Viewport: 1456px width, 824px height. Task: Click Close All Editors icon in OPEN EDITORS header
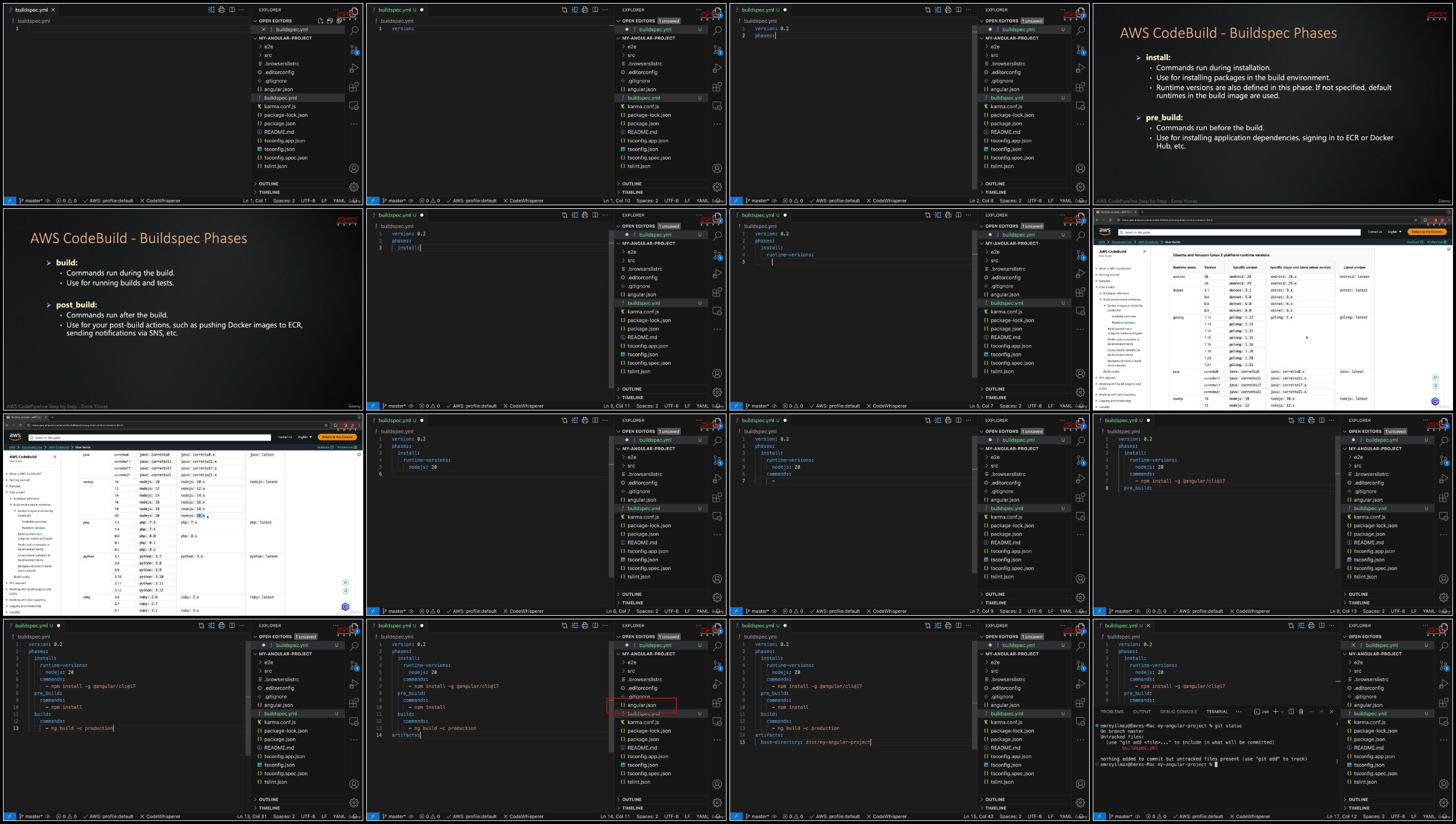coord(339,21)
